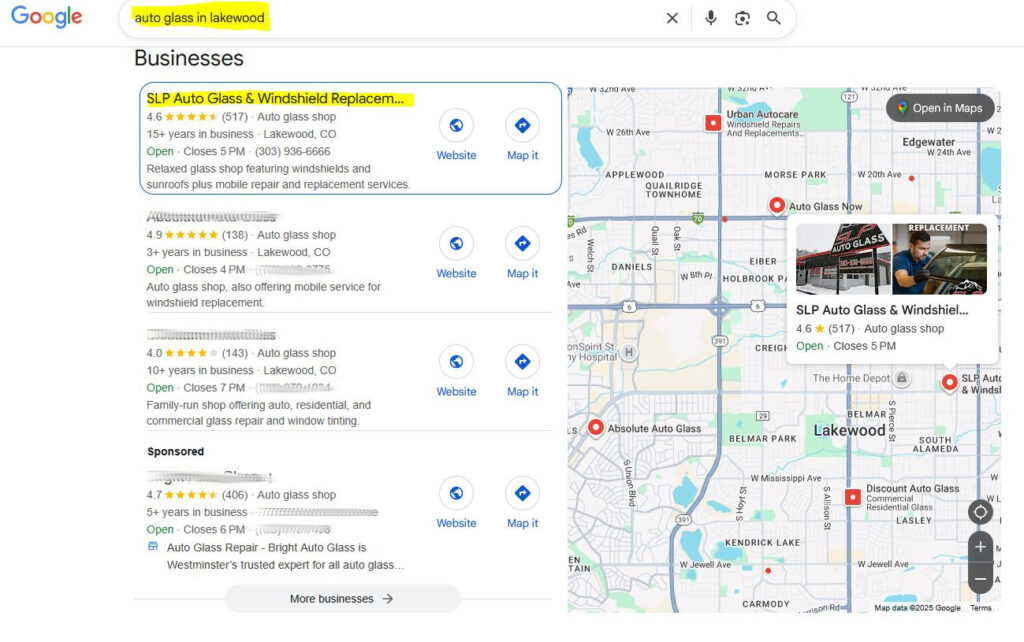Image resolution: width=1024 pixels, height=642 pixels.
Task: Open search by image camera icon
Action: pyautogui.click(x=742, y=18)
